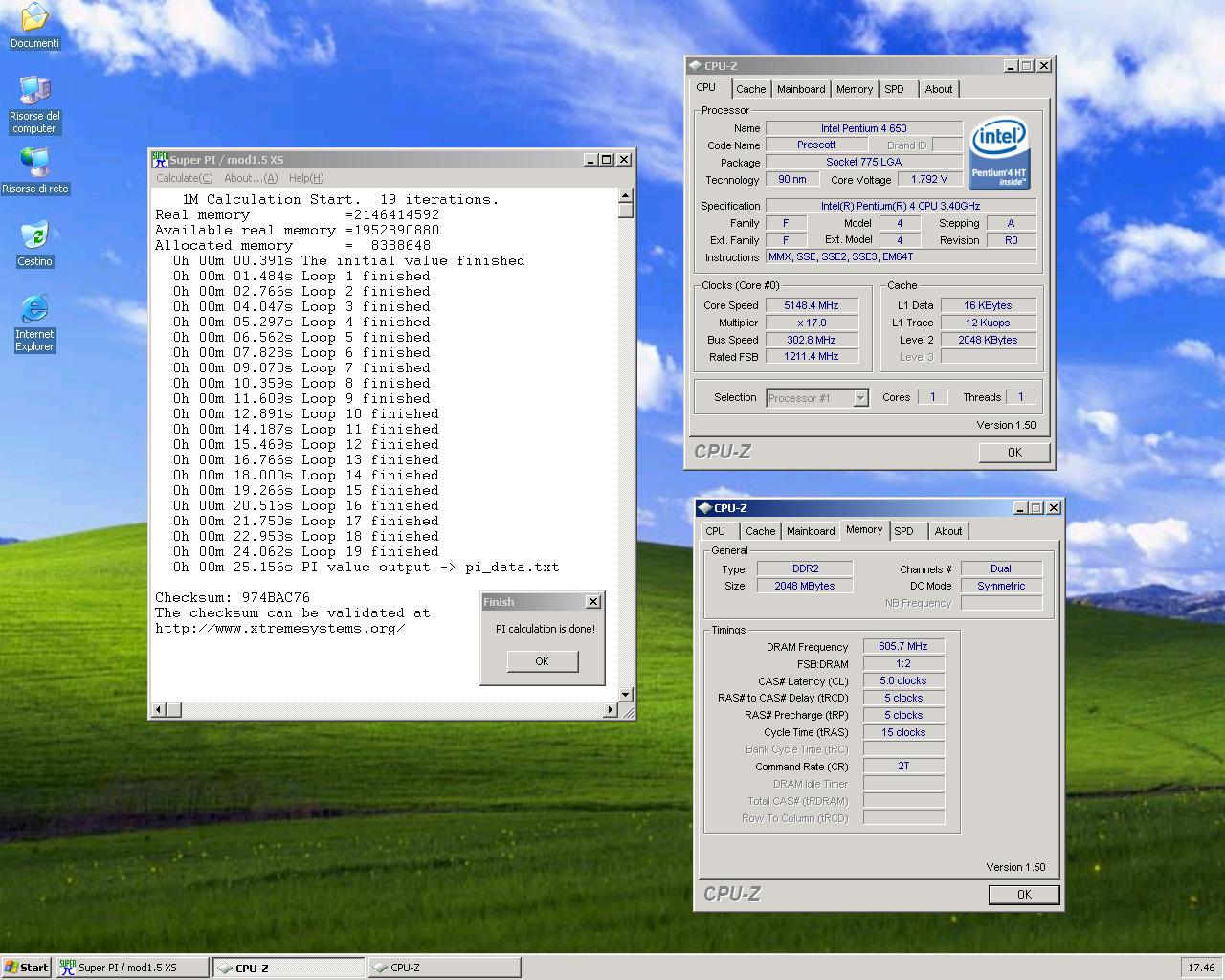Click the Name field Intel Pentium 4 650

[864, 128]
